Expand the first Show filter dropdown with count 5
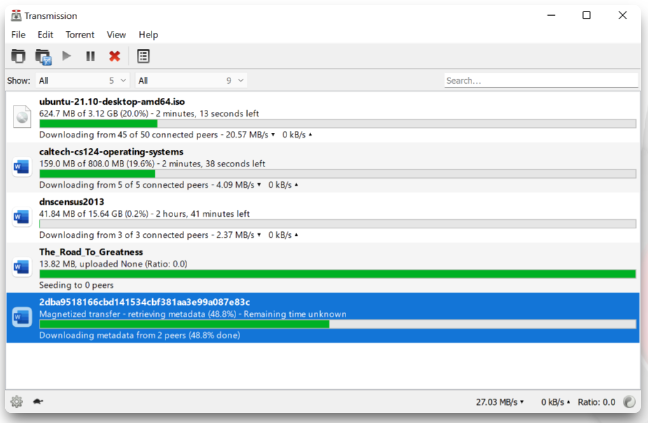Viewport: 648px width, 423px height. click(x=83, y=81)
